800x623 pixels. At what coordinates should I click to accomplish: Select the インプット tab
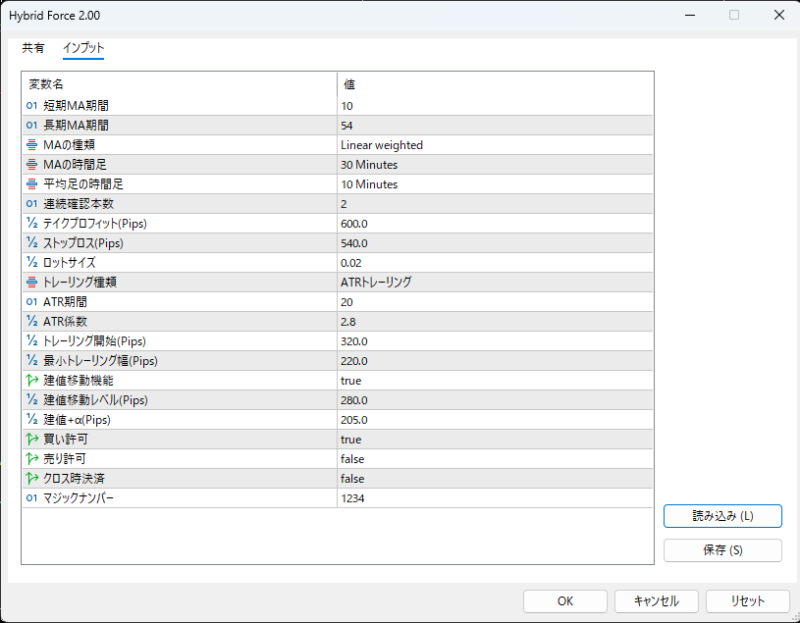(83, 48)
